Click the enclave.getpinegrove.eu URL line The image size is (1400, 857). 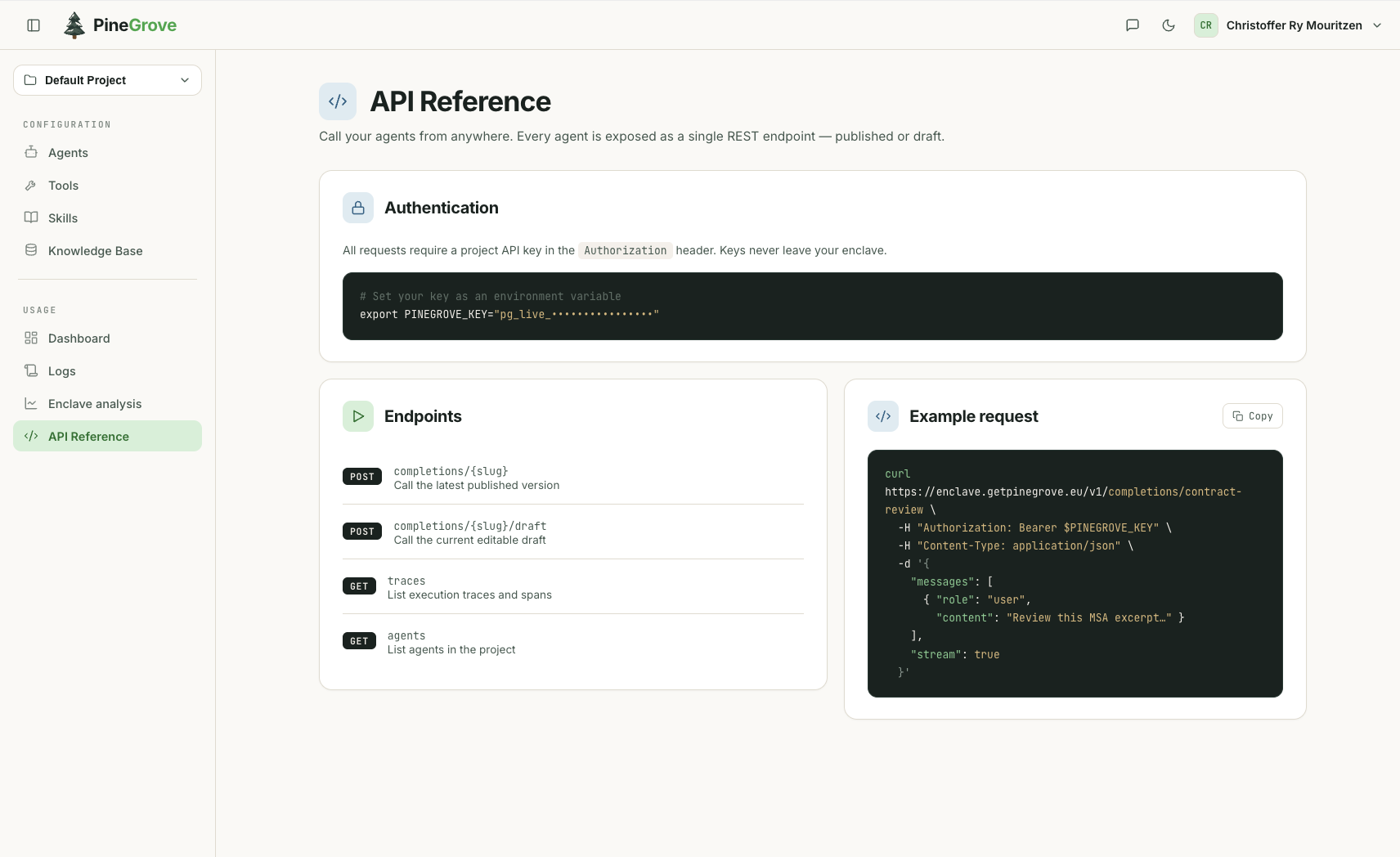(1063, 491)
